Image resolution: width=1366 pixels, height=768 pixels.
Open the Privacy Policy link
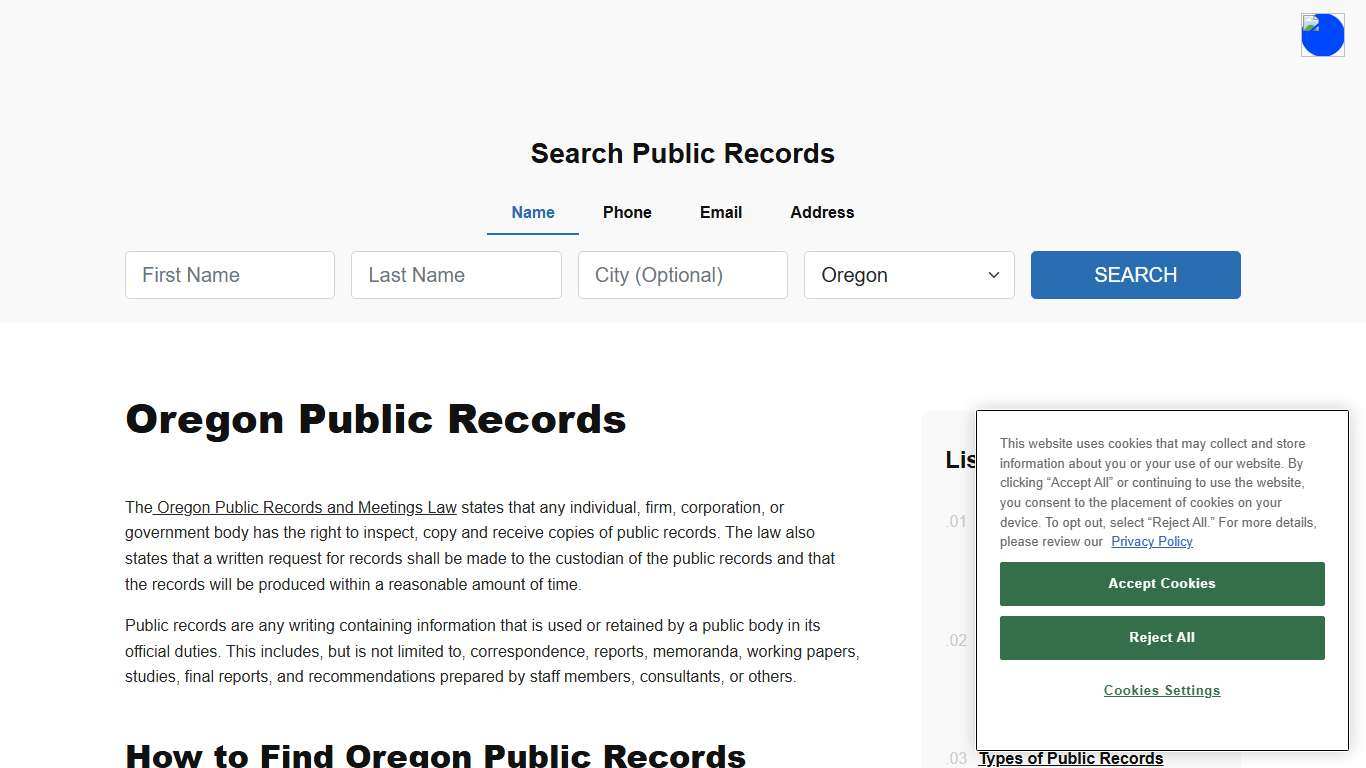(1151, 541)
